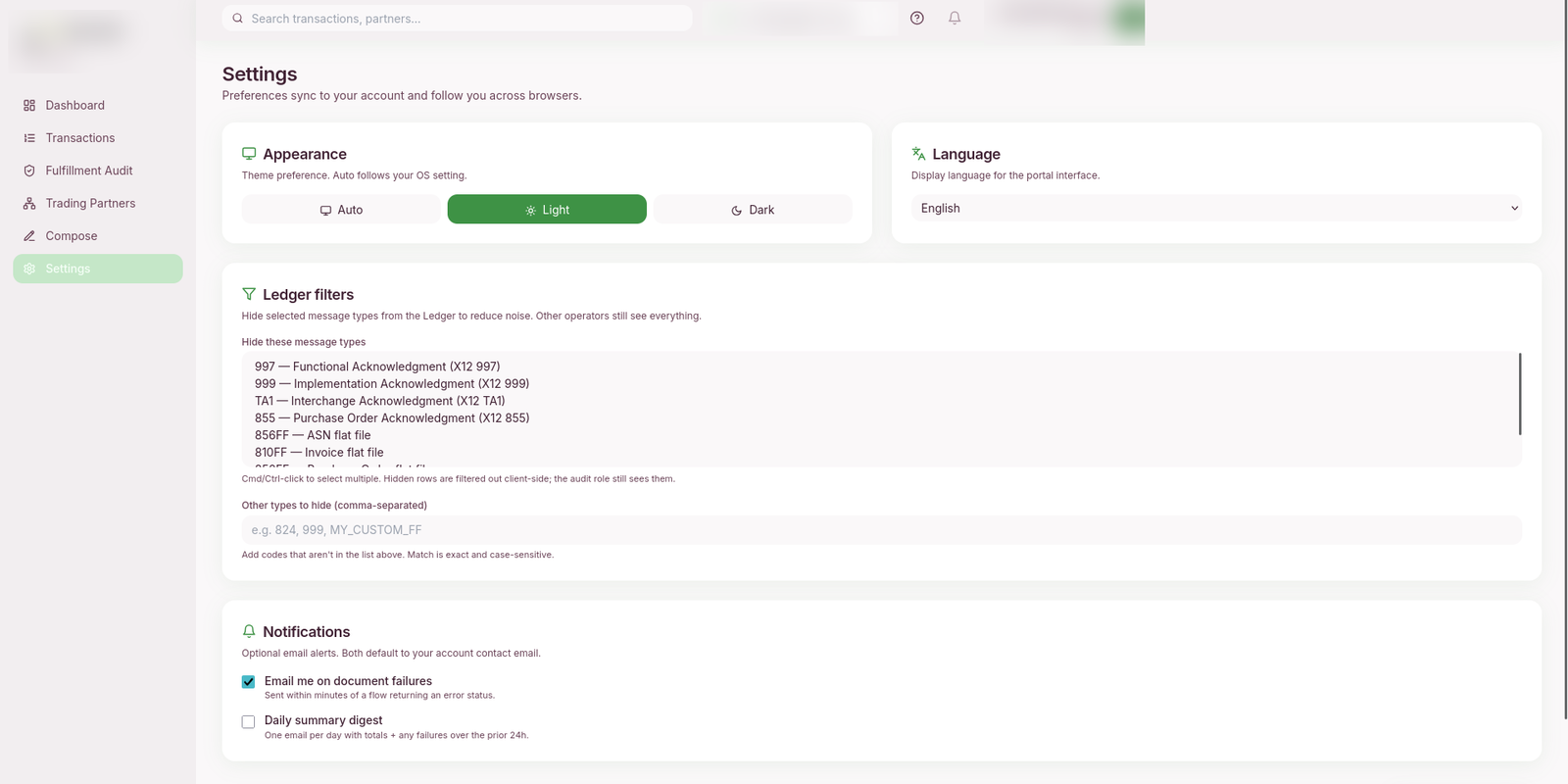Focus the Search transactions, partners field
Screen dimensions: 1568x784
tap(458, 19)
